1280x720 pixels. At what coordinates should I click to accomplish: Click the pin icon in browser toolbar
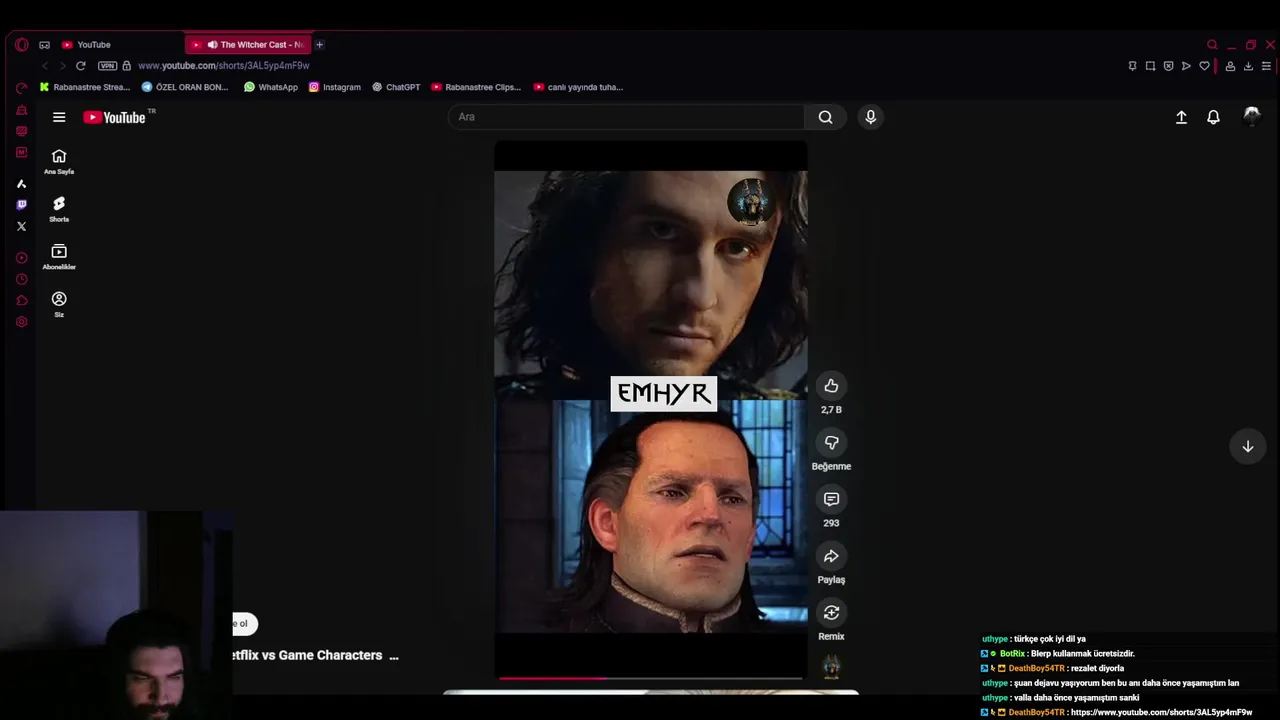[1132, 66]
